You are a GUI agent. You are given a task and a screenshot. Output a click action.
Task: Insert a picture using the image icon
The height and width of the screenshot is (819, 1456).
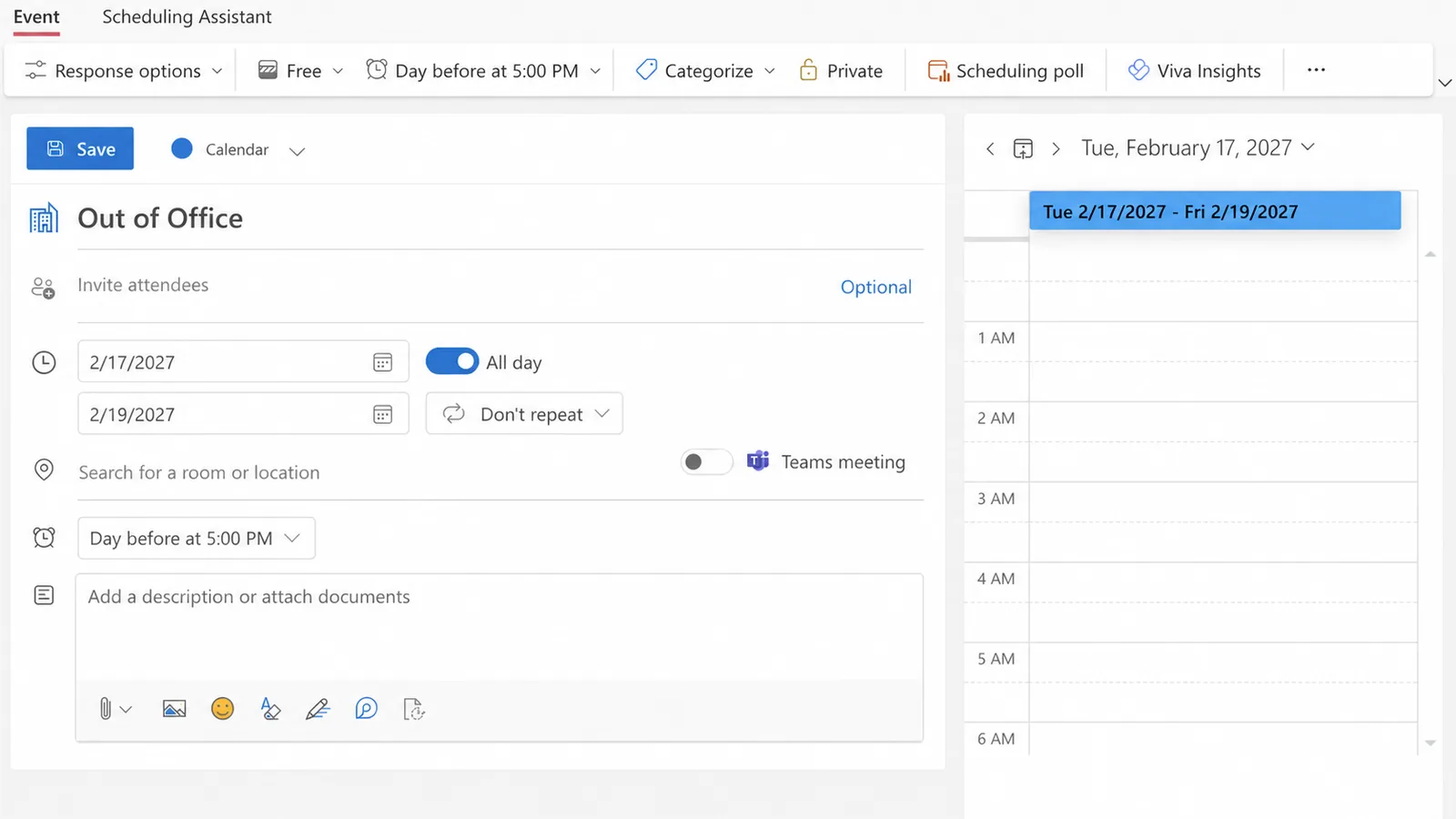tap(174, 709)
